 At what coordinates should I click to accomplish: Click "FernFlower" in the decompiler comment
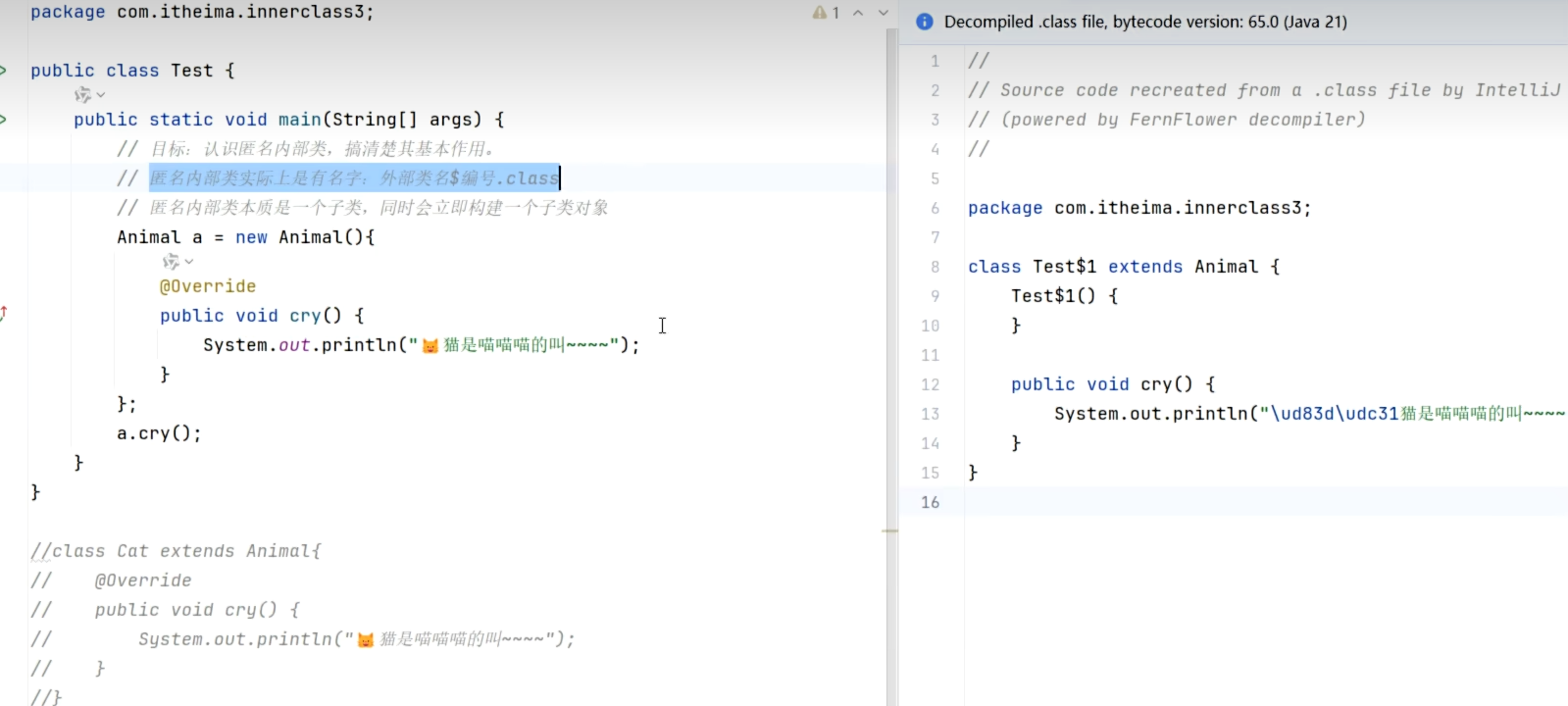click(x=1183, y=120)
